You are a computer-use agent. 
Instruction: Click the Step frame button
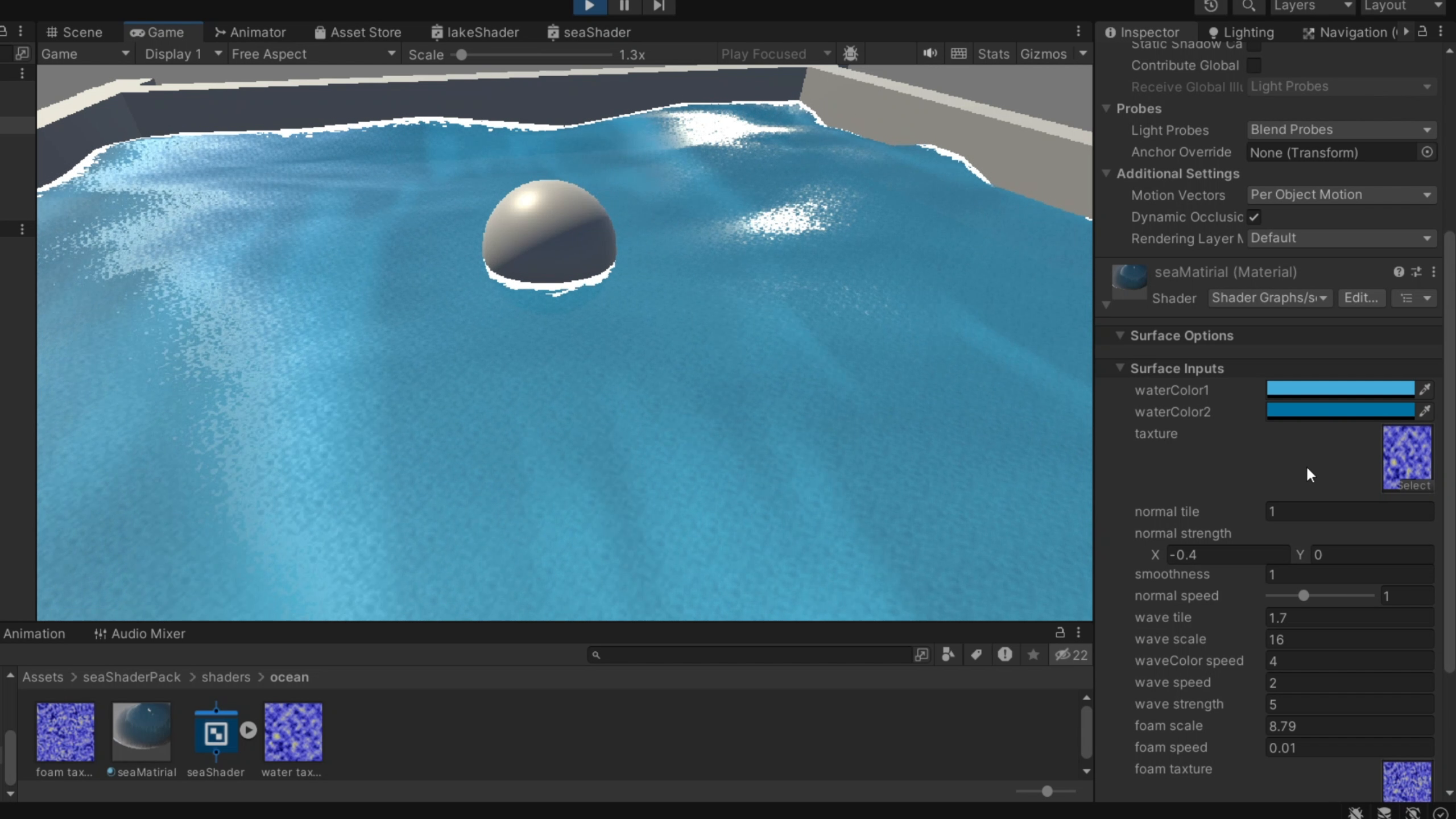(659, 6)
